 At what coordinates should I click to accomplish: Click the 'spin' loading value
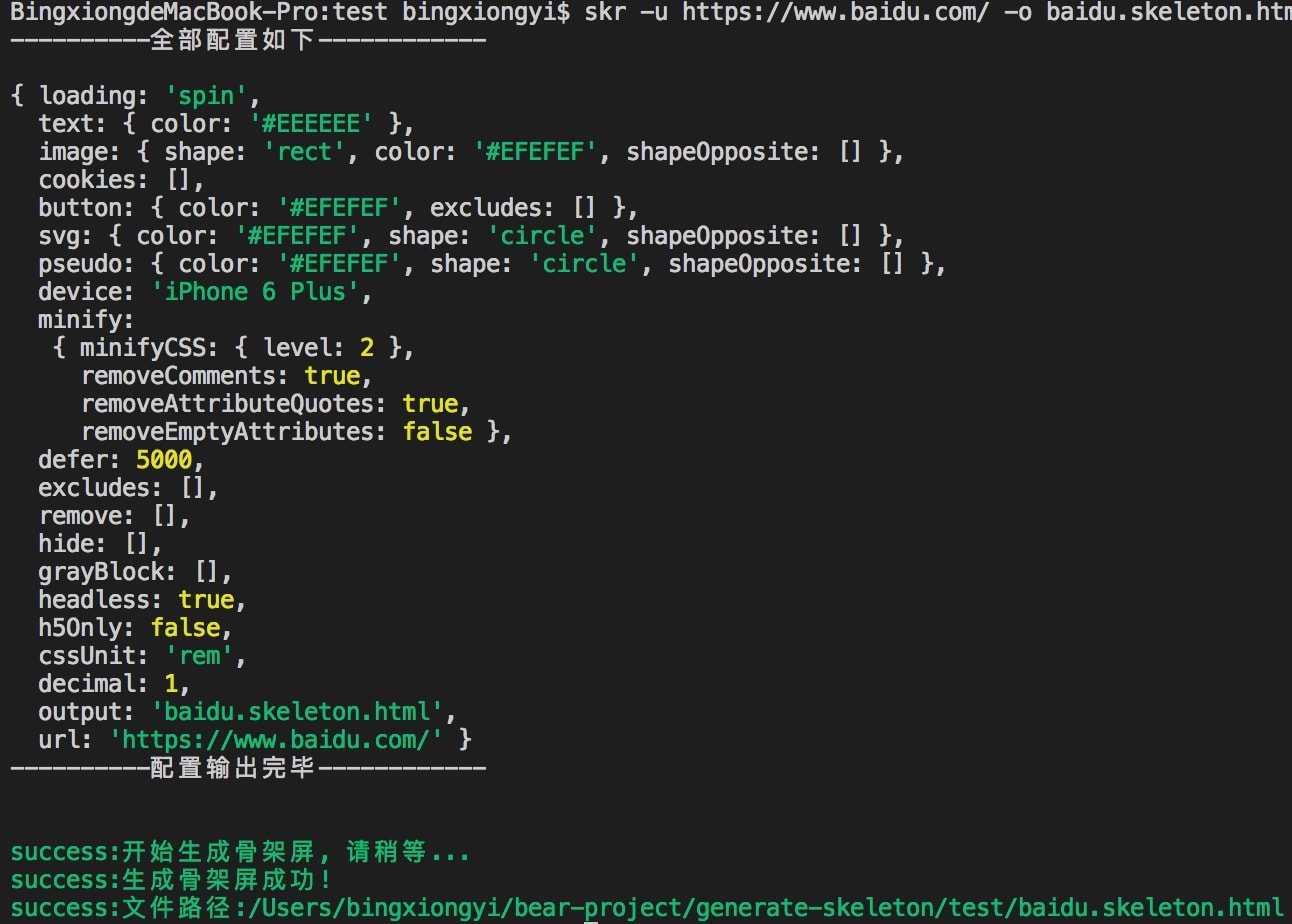click(207, 96)
